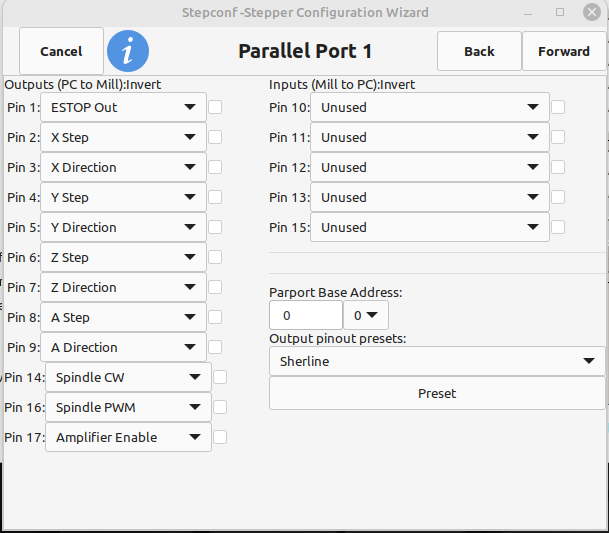Open the Pin 2 X Step dropdown
The height and width of the screenshot is (533, 609).
(x=124, y=137)
